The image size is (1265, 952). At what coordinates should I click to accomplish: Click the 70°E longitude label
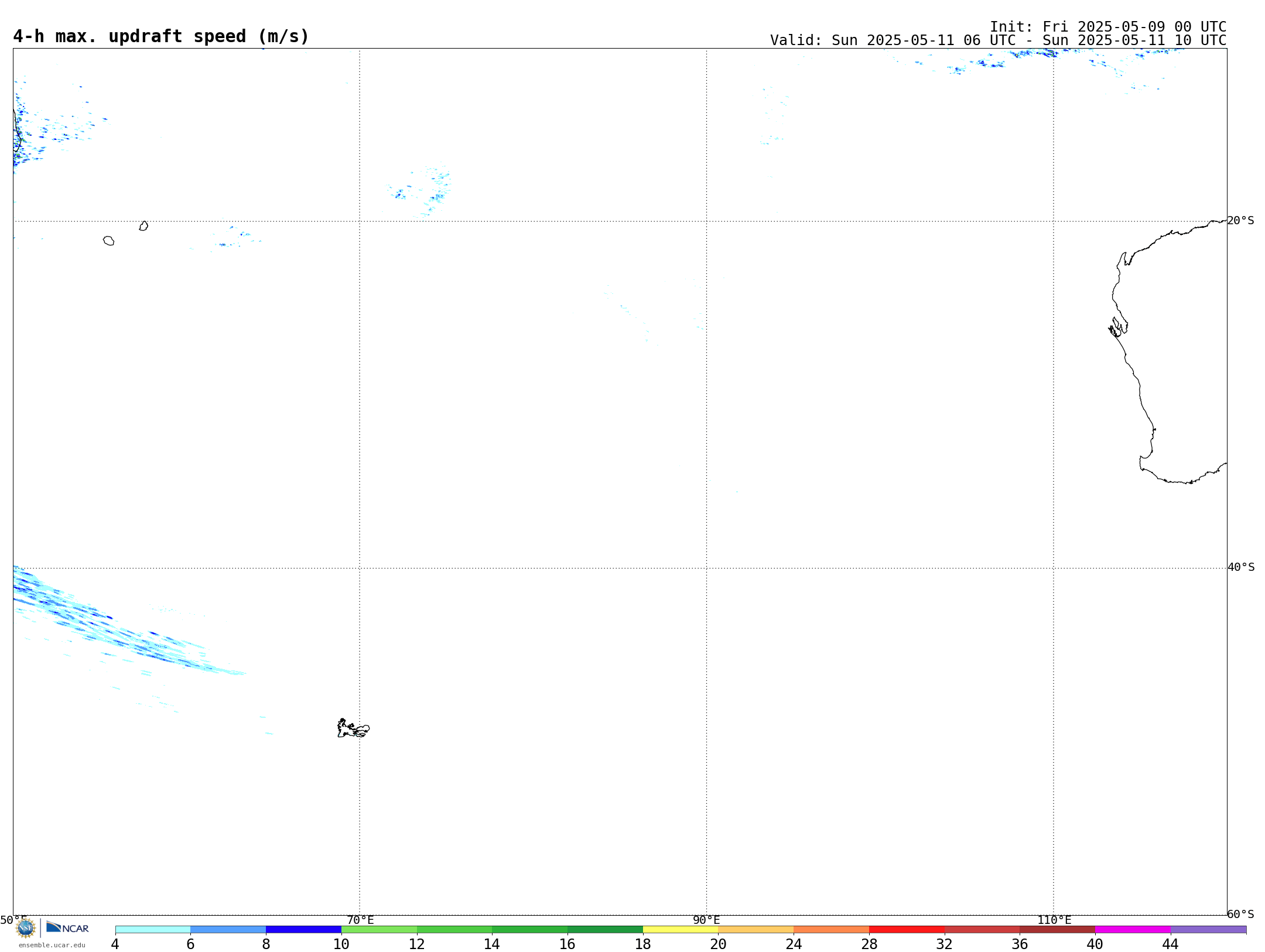[360, 920]
